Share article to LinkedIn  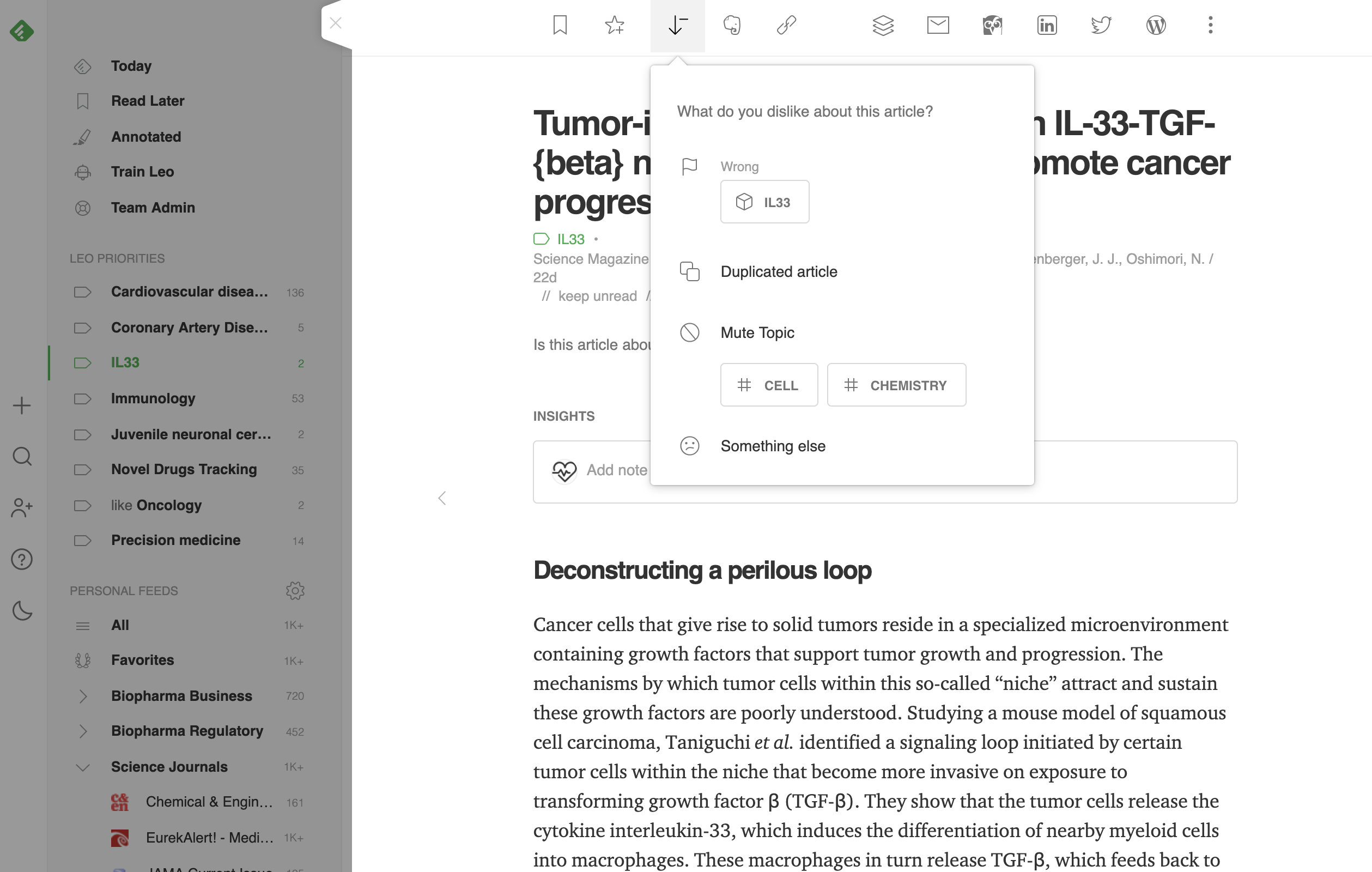pos(1047,25)
